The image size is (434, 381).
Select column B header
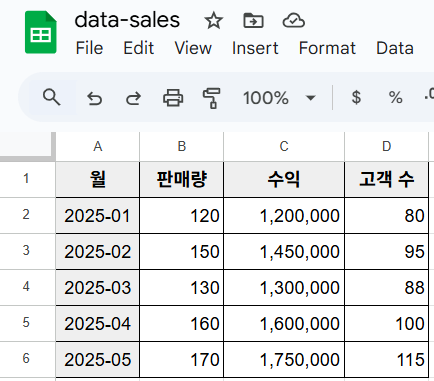coord(182,146)
